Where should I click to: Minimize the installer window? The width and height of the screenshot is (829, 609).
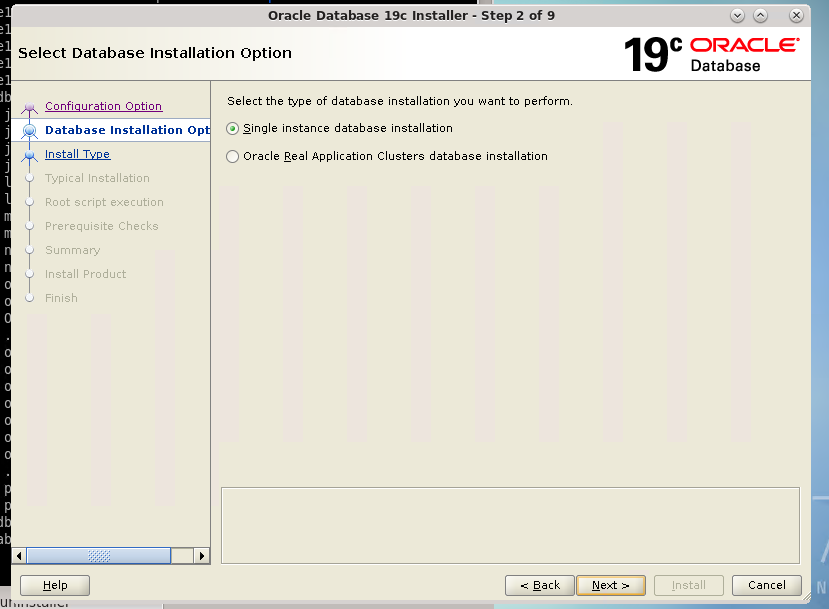(737, 16)
